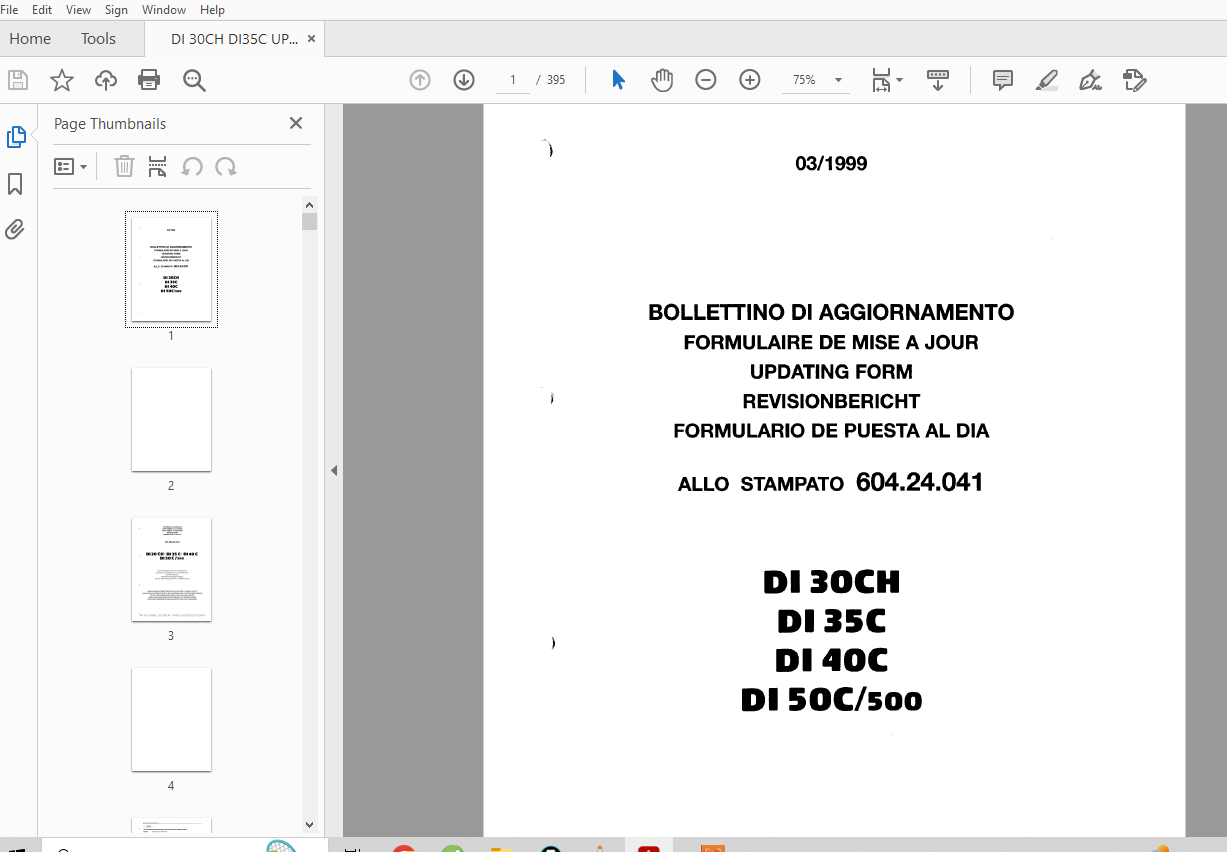Collapse the navigation pane arrow
This screenshot has width=1227, height=852.
pyautogui.click(x=334, y=470)
